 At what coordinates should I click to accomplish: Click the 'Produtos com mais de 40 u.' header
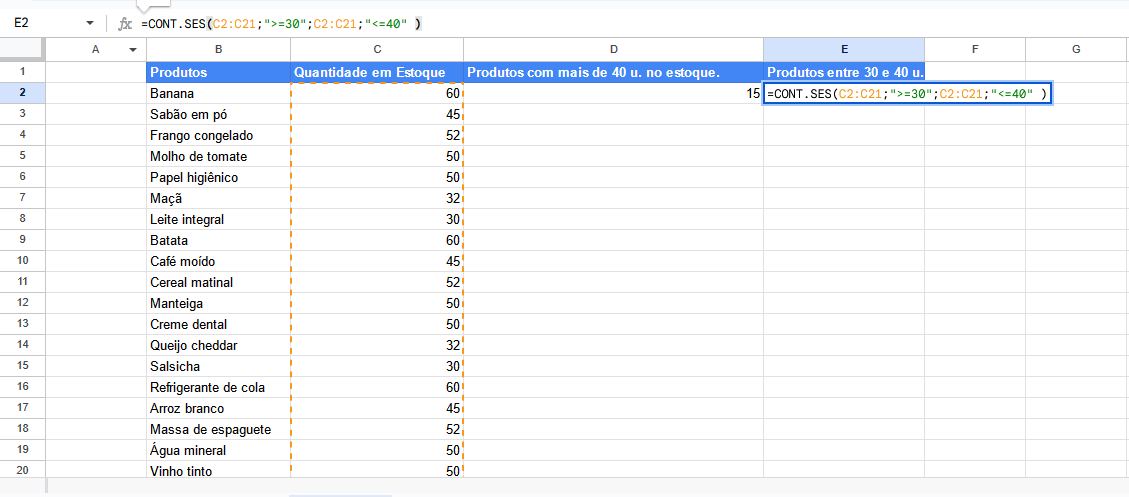click(x=613, y=72)
